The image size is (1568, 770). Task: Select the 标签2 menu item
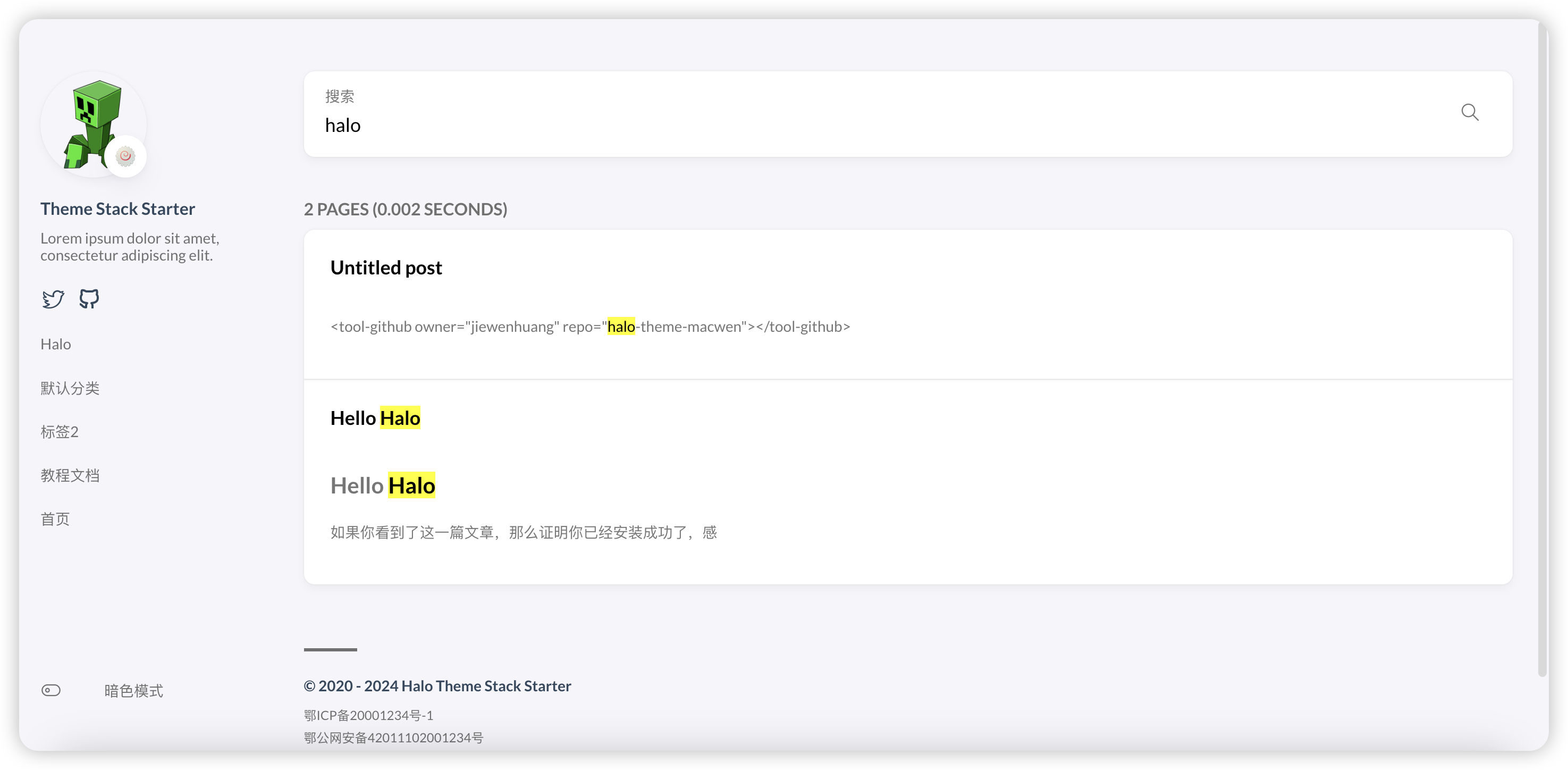point(59,432)
